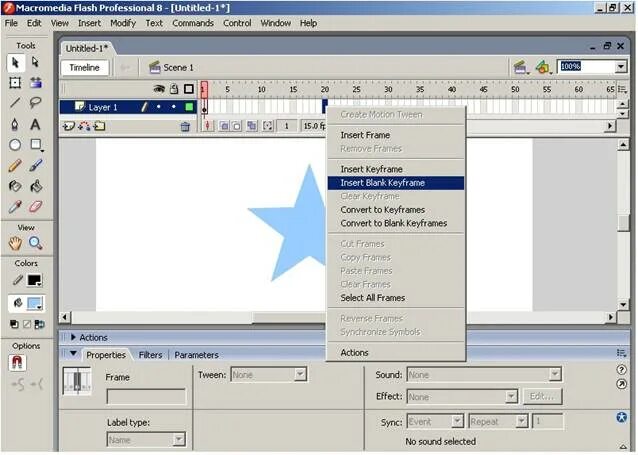
Task: Click the Black and White colors icon
Action: [14, 324]
